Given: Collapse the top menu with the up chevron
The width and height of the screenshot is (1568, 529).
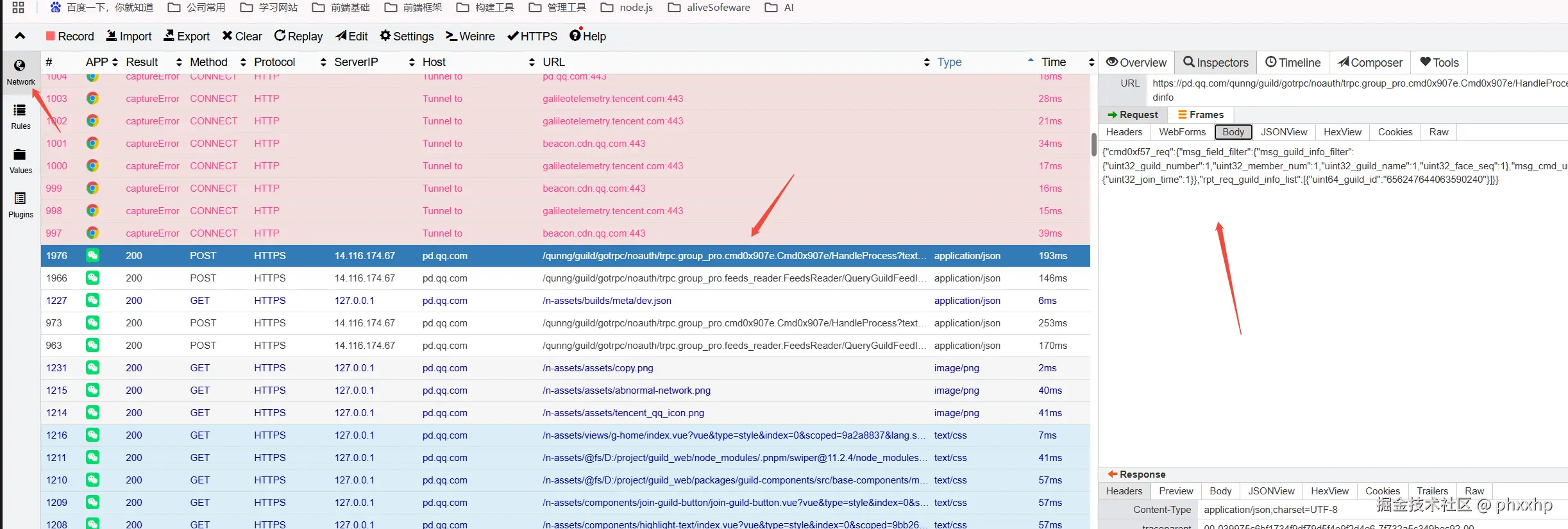Looking at the screenshot, I should pyautogui.click(x=20, y=36).
